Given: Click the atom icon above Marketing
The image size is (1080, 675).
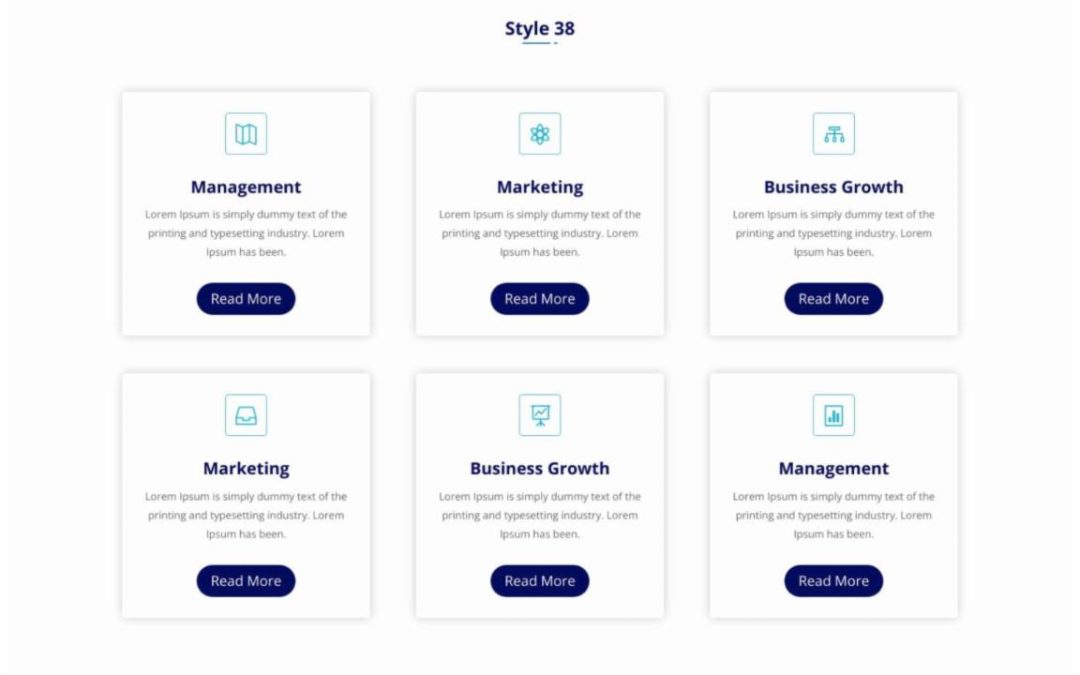Looking at the screenshot, I should (x=540, y=134).
